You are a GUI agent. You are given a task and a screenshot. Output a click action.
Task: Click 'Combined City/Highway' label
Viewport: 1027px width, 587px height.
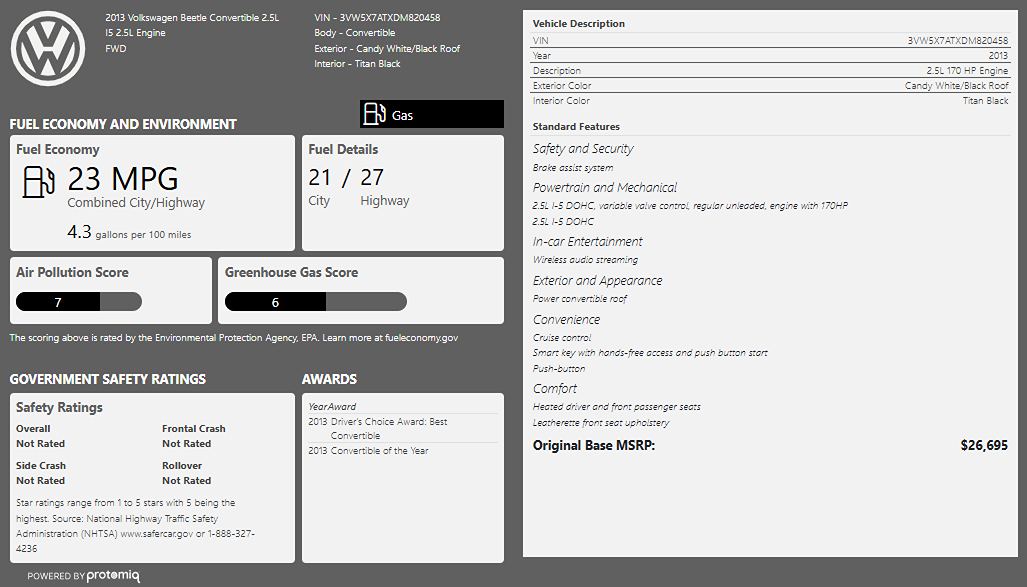point(136,203)
